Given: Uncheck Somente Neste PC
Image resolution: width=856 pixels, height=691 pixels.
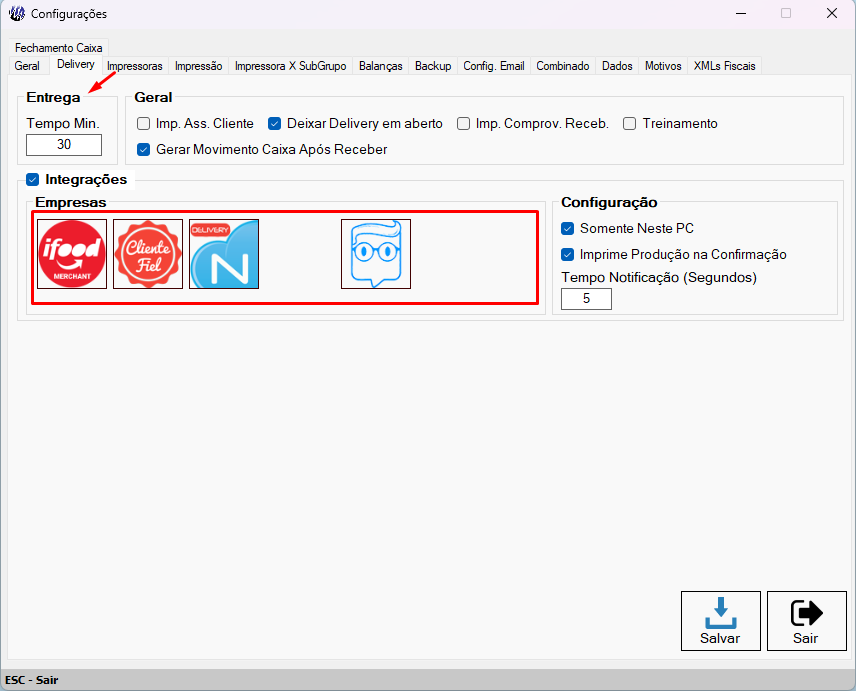Looking at the screenshot, I should (568, 229).
